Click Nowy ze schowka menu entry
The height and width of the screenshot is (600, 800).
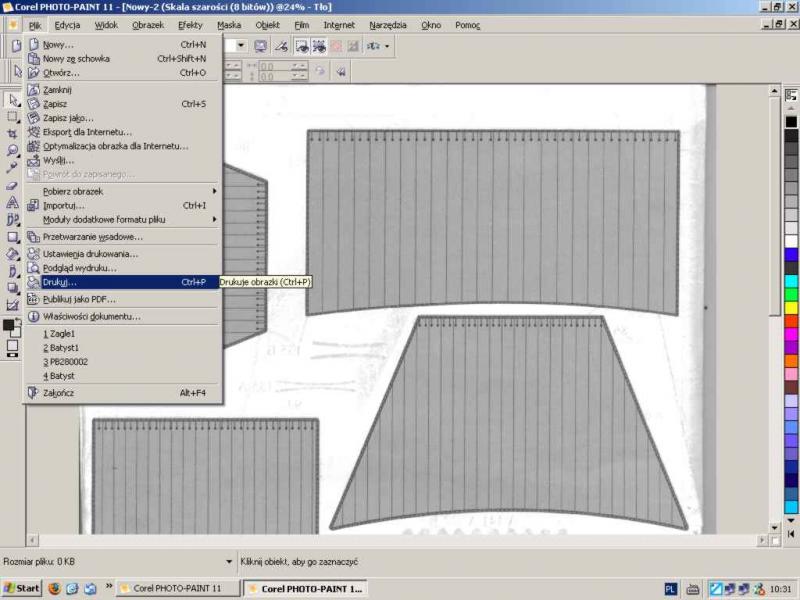click(x=122, y=59)
